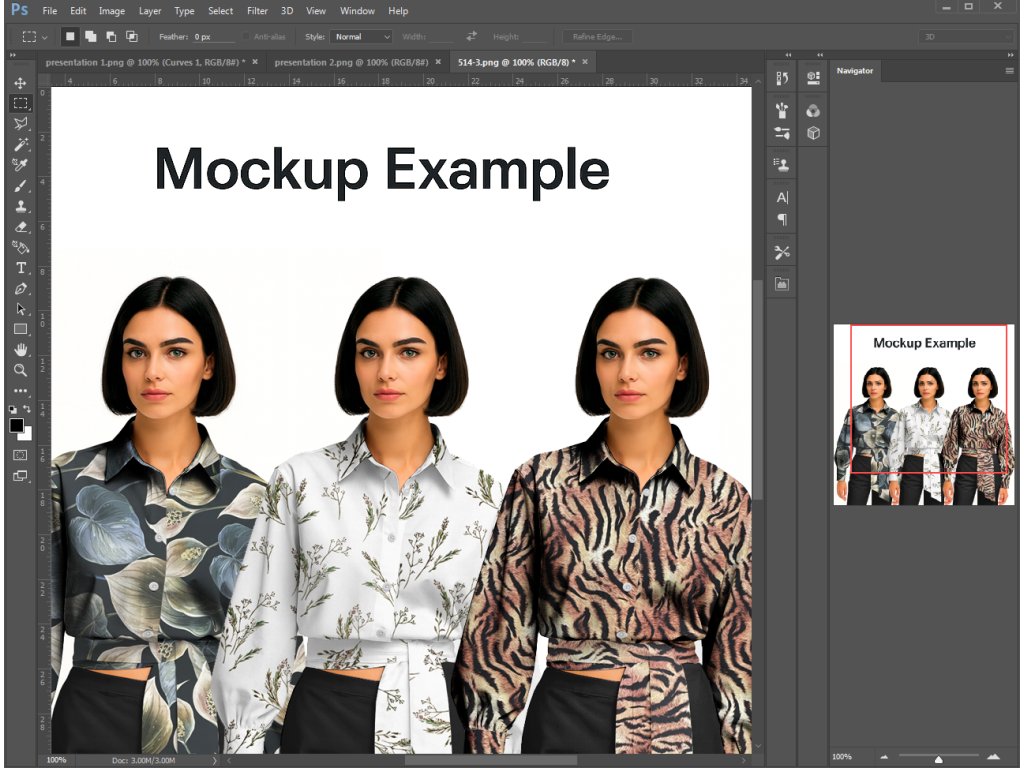Switch to the presentation 2.png tab

pos(350,62)
